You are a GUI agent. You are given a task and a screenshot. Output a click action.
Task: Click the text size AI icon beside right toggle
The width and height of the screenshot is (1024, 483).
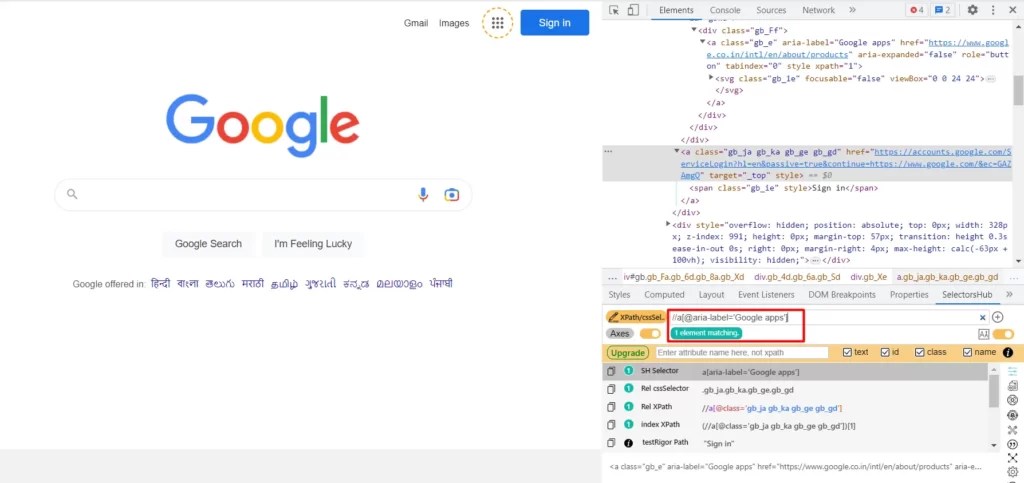tap(984, 334)
